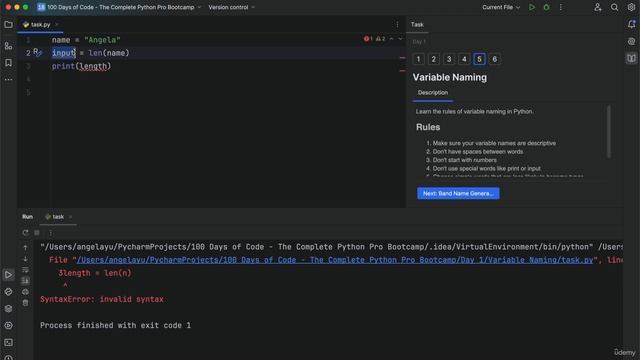Select the Task panel tab
This screenshot has height=360, width=640.
(417, 24)
